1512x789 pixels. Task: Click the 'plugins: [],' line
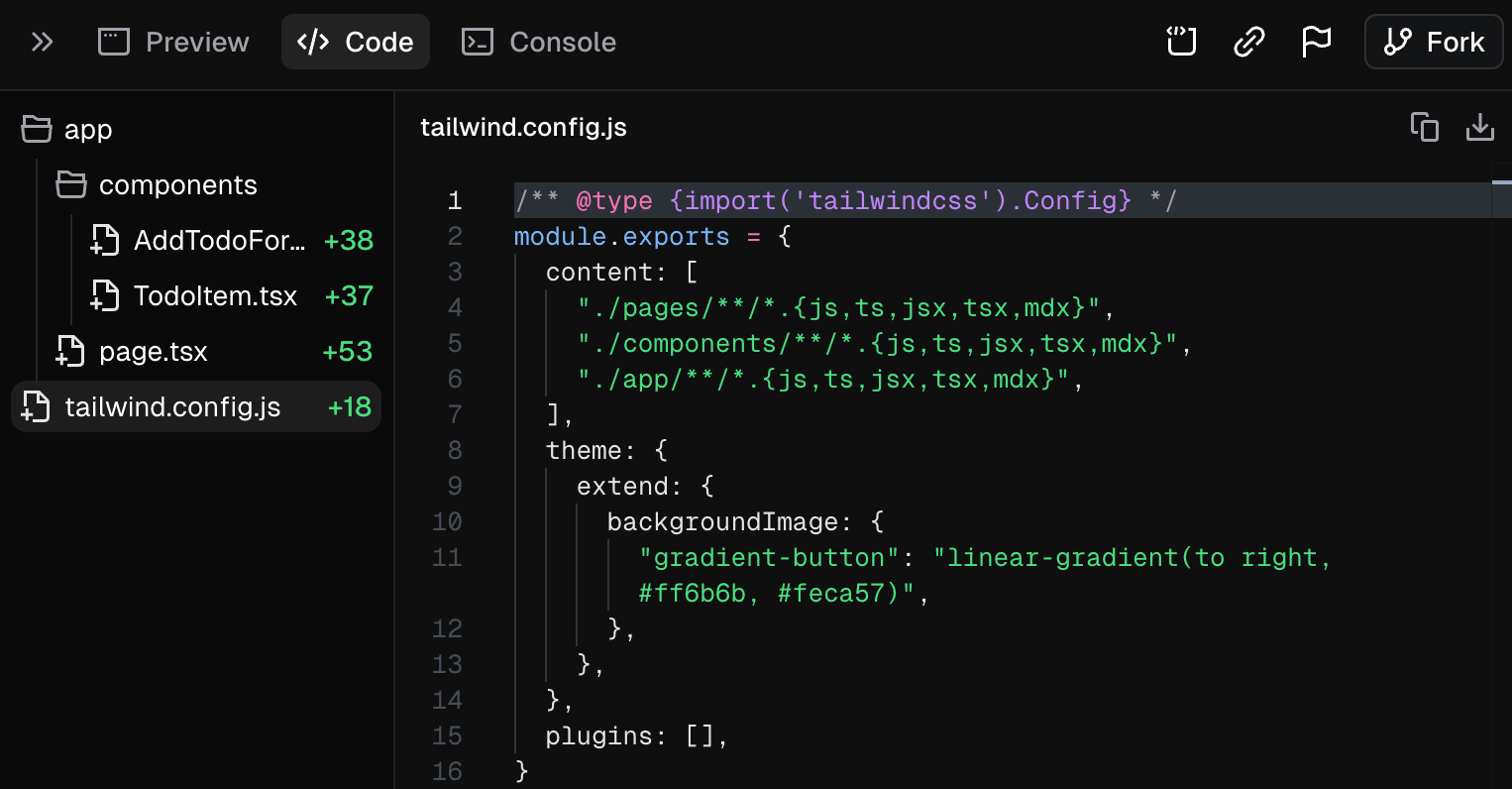pos(637,736)
